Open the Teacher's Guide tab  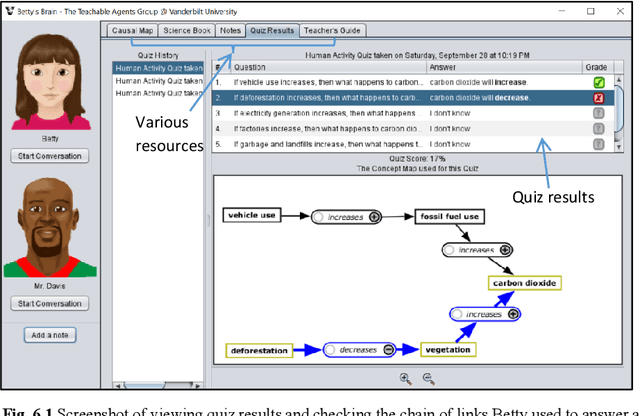click(334, 31)
